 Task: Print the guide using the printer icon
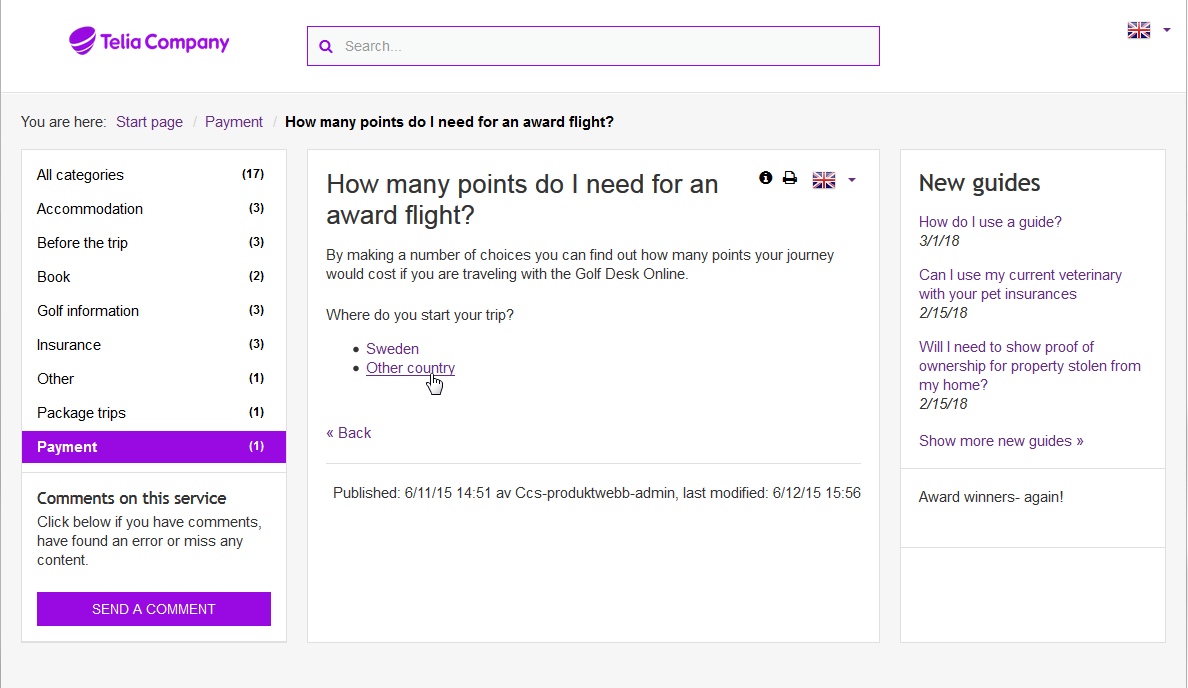point(790,178)
